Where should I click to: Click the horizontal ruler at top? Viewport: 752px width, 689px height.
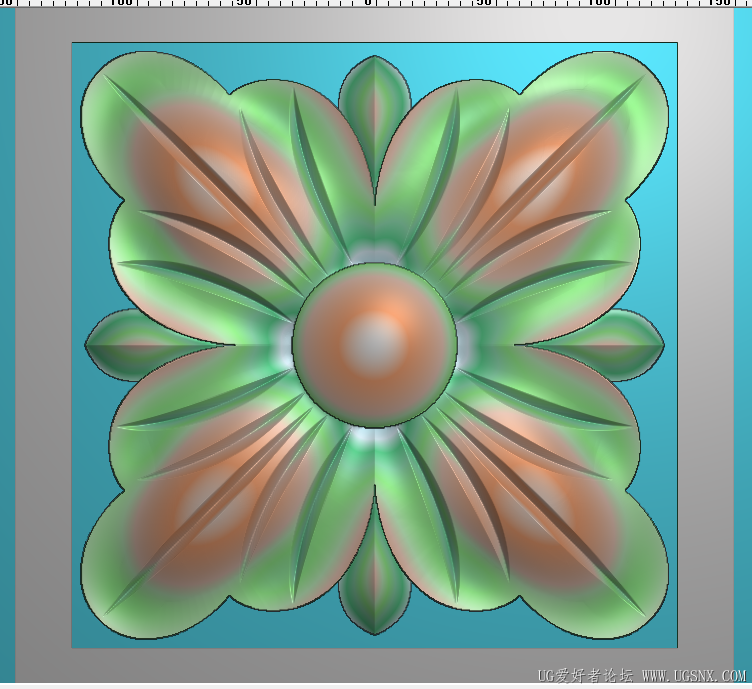pos(376,3)
